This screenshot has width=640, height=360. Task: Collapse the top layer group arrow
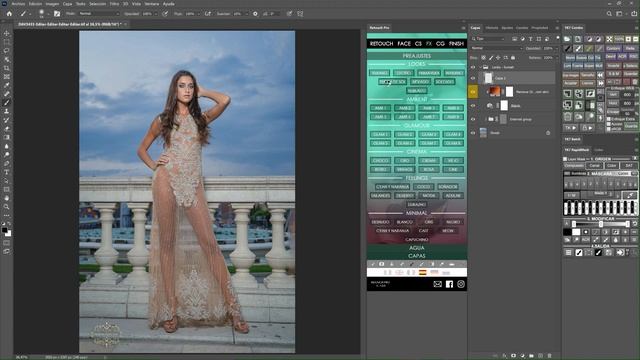[x=480, y=67]
